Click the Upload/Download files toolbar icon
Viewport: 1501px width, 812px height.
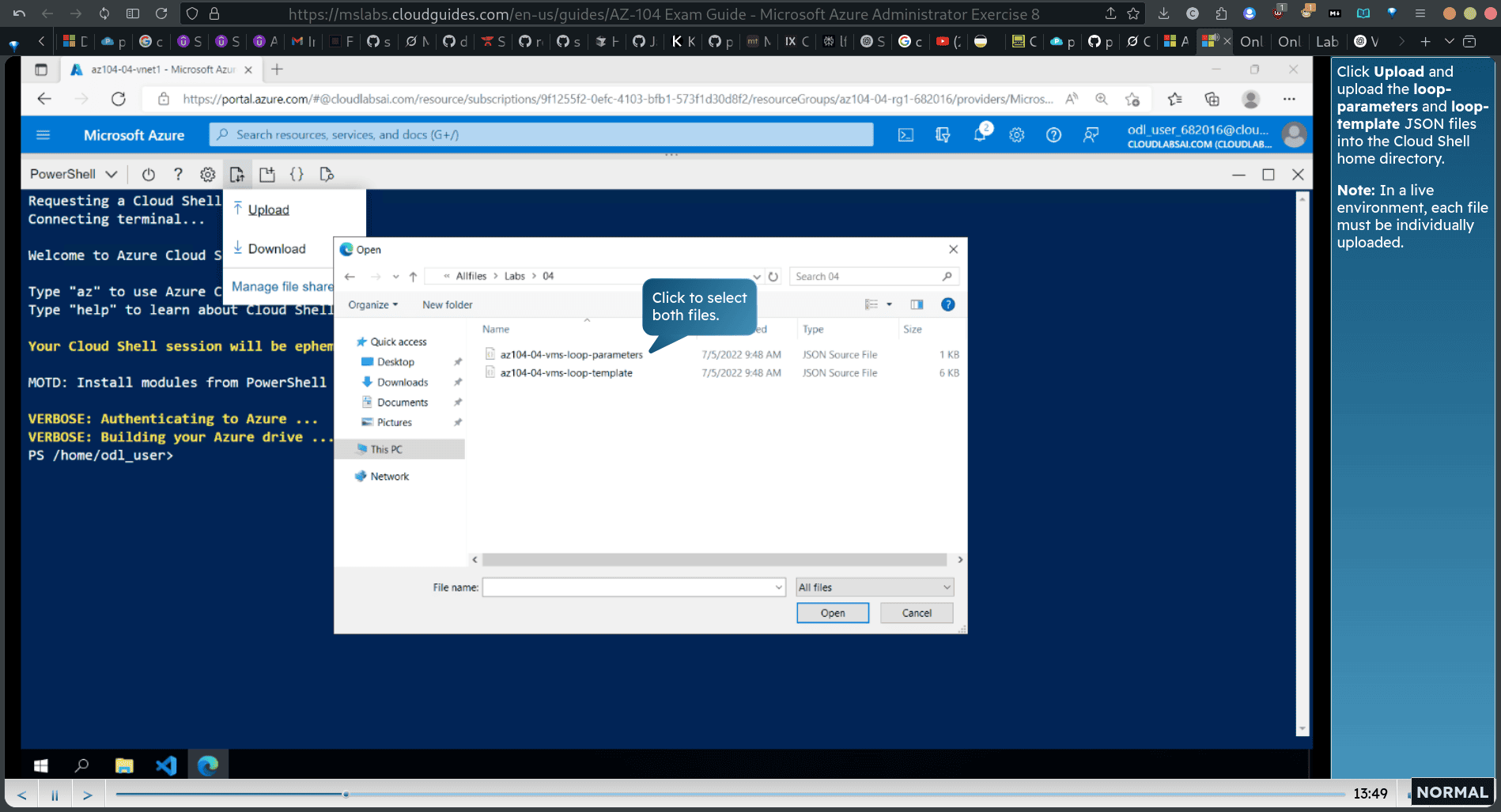click(x=237, y=174)
